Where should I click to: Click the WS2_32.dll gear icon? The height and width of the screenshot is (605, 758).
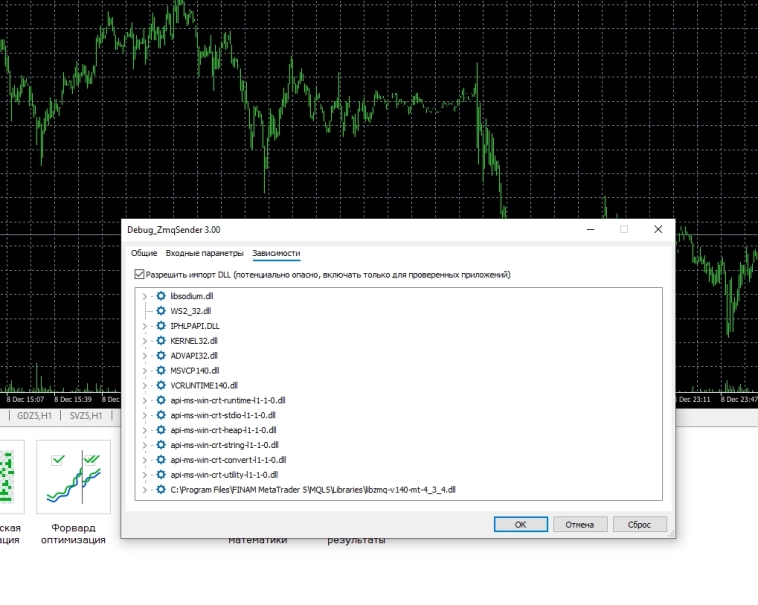pyautogui.click(x=161, y=311)
